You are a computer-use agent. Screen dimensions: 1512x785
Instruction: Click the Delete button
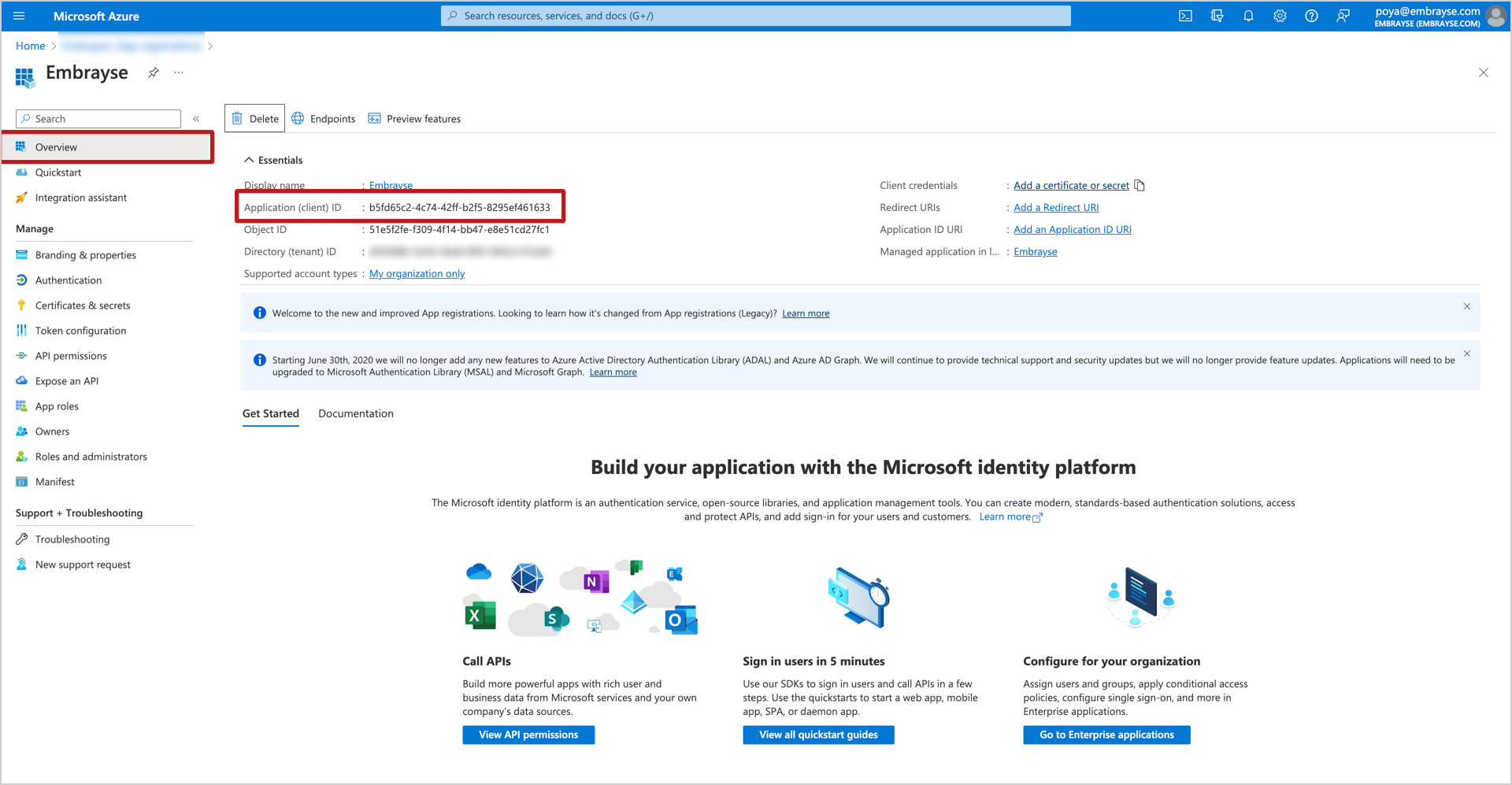(x=255, y=119)
